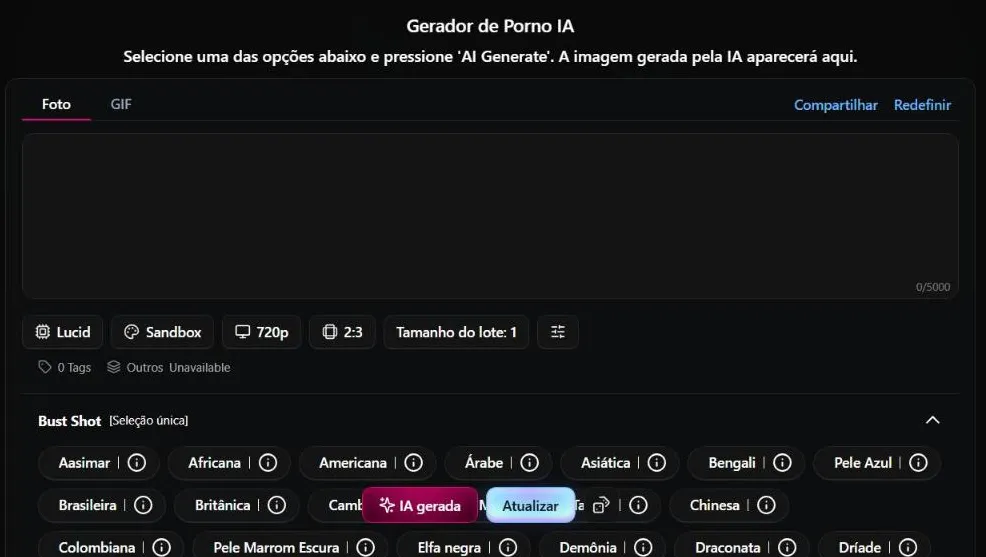Change the 720p resolution setting
The width and height of the screenshot is (986, 557).
(262, 332)
